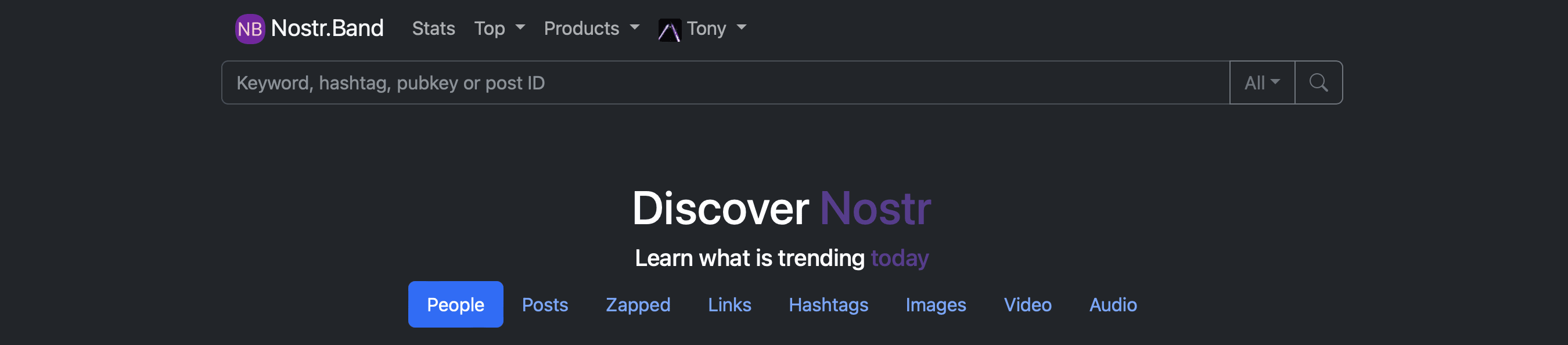The image size is (1568, 345).
Task: Open the Stats page
Action: click(x=433, y=28)
